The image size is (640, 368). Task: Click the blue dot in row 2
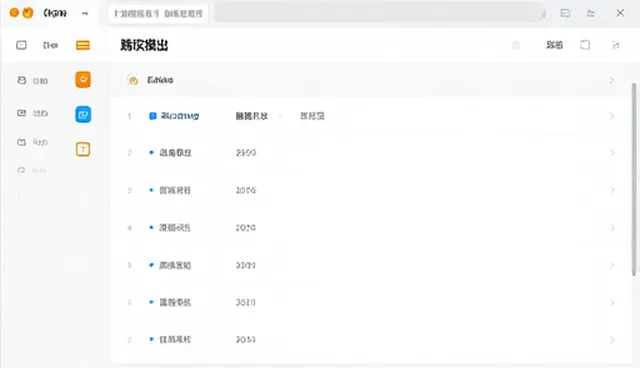point(151,153)
